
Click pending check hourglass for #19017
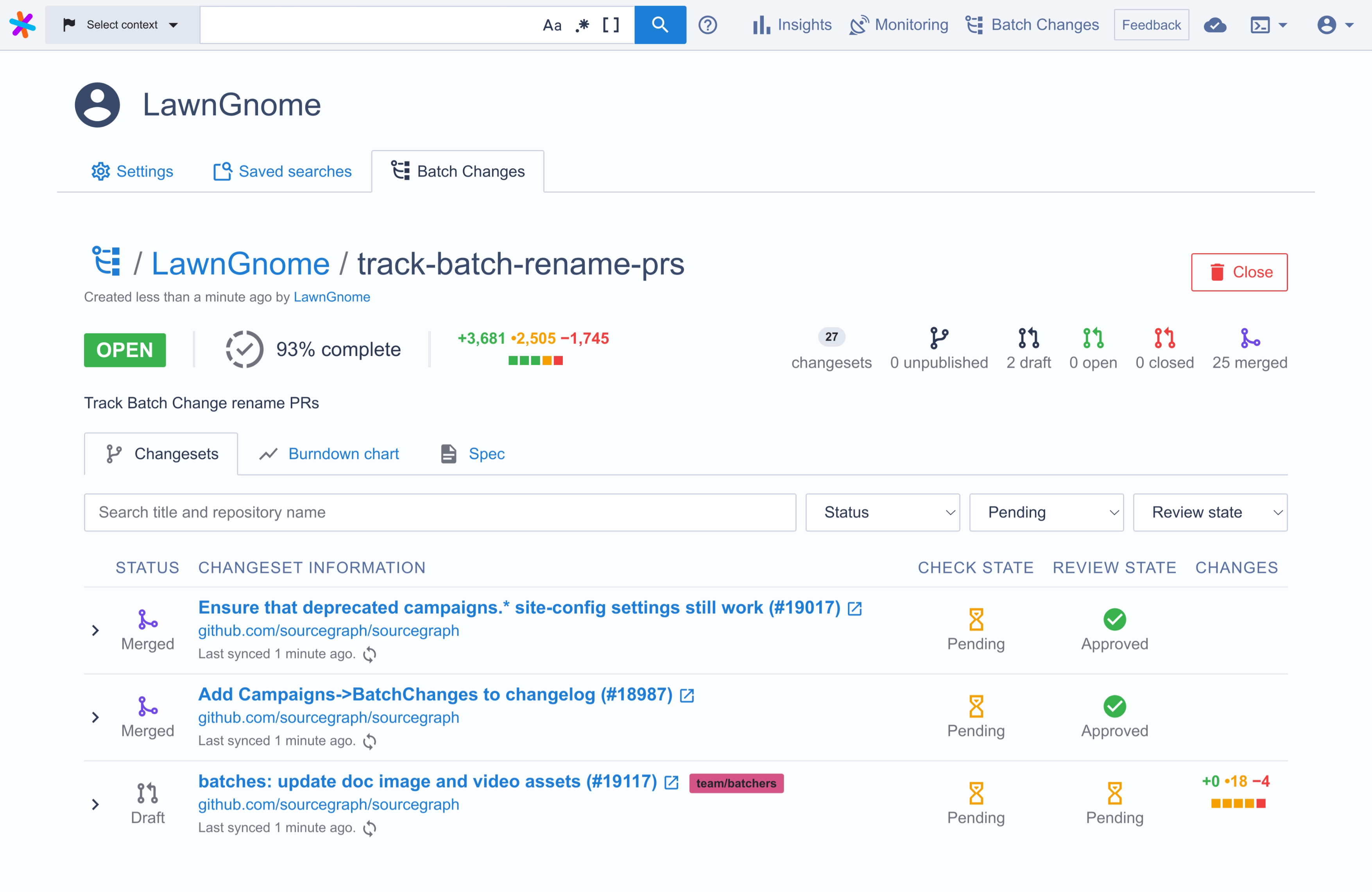(x=975, y=619)
